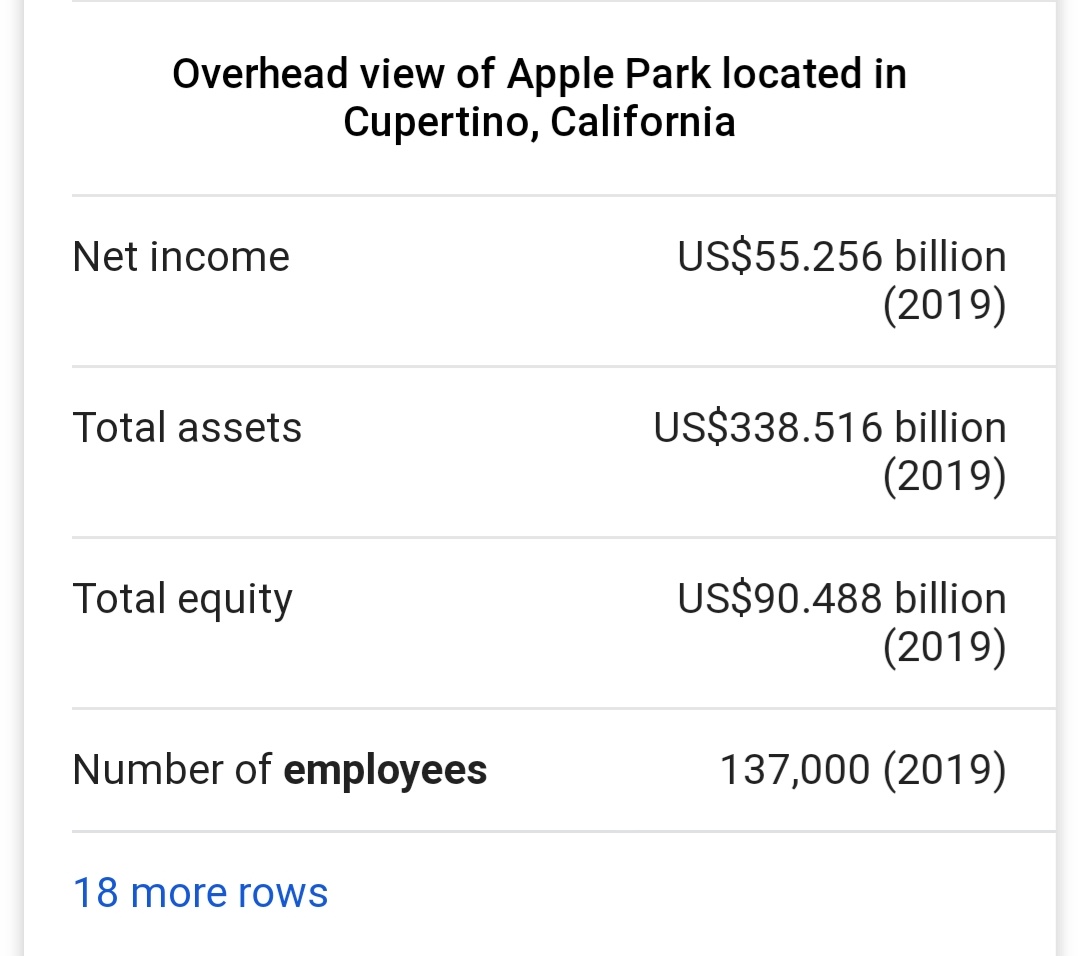
Task: Select the 'US$338.516 billion (2019)' value
Action: 830,451
